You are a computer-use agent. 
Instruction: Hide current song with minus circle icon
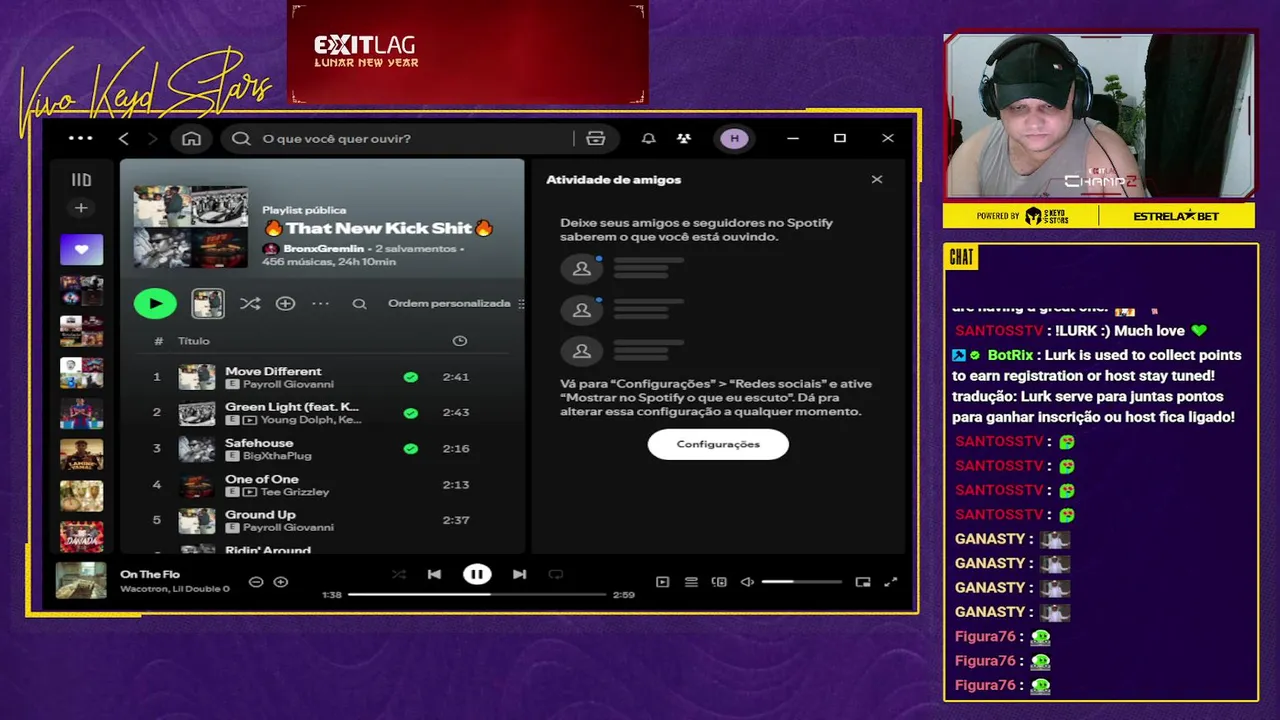tap(256, 582)
